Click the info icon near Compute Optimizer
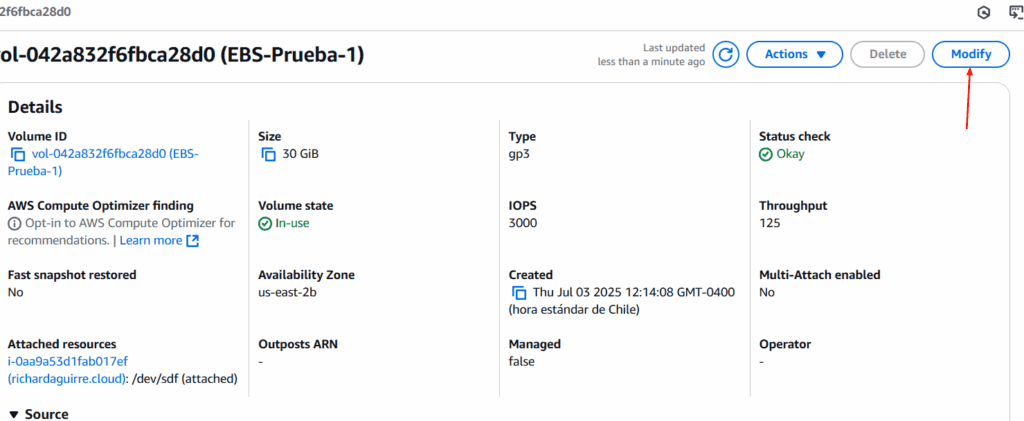The width and height of the screenshot is (1024, 421). point(14,224)
